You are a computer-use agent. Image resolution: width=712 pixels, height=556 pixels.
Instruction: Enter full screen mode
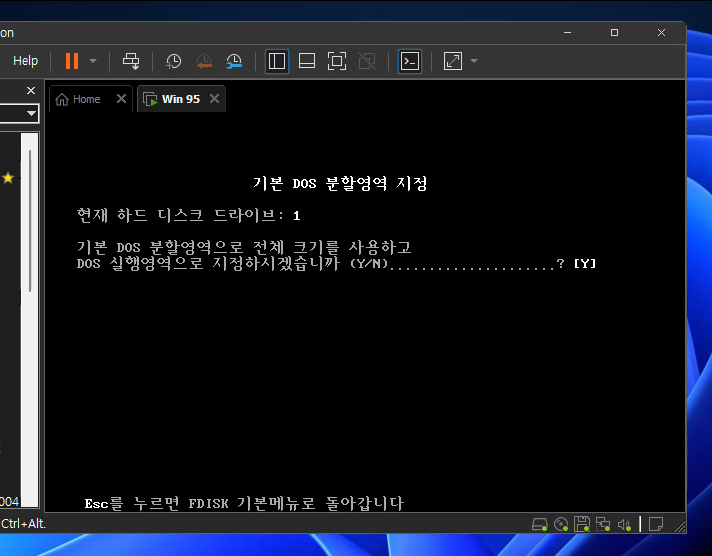coord(337,61)
